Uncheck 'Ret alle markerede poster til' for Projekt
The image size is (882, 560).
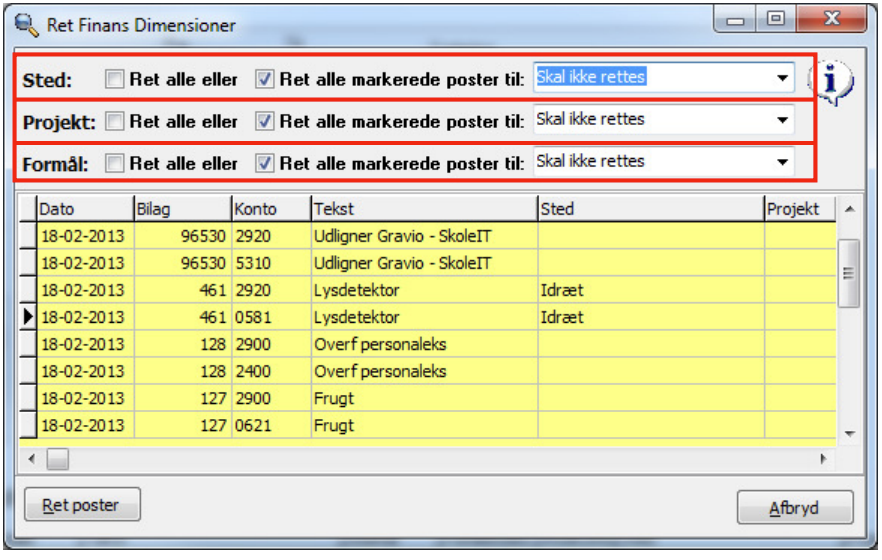[x=265, y=122]
